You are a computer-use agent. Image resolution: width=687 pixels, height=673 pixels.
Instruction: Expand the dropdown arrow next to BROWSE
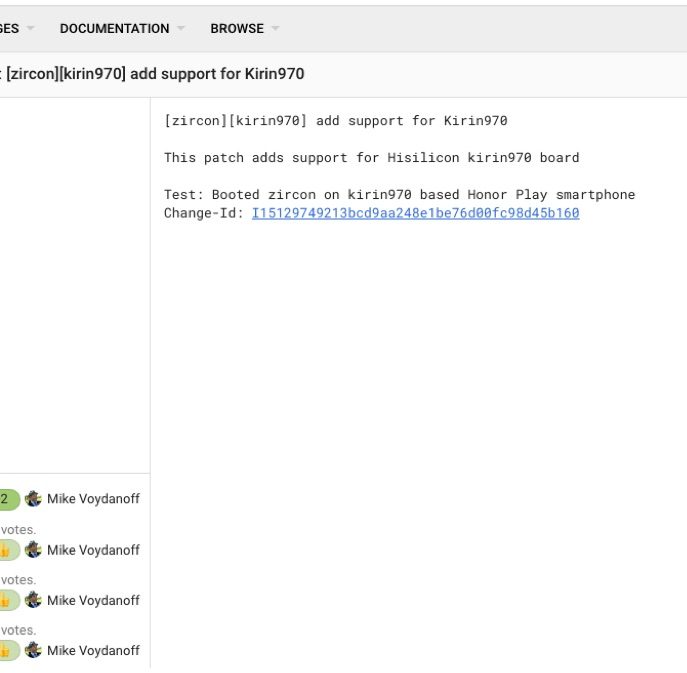tap(275, 29)
